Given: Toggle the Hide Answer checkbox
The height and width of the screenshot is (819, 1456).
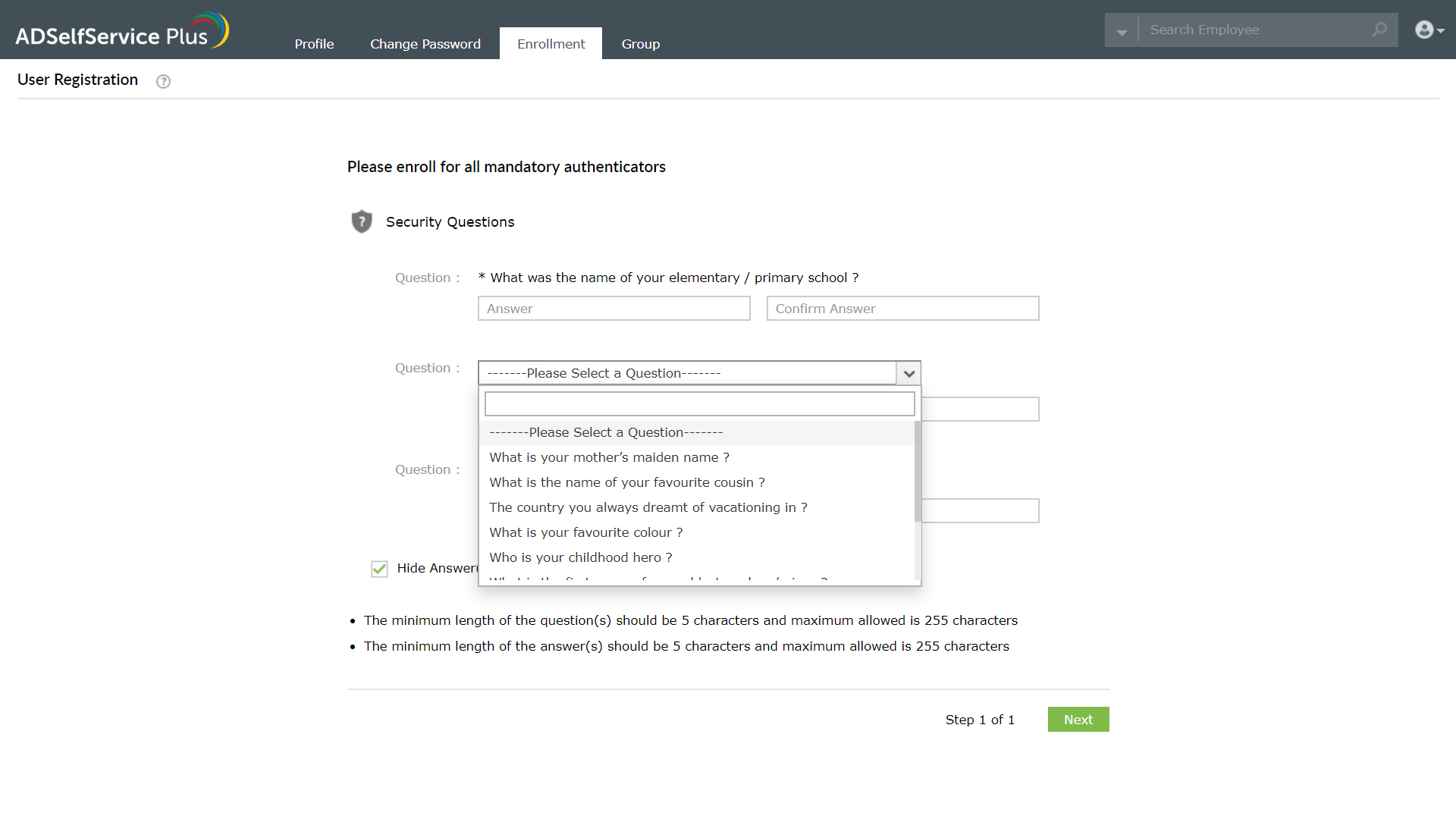Looking at the screenshot, I should click(379, 569).
